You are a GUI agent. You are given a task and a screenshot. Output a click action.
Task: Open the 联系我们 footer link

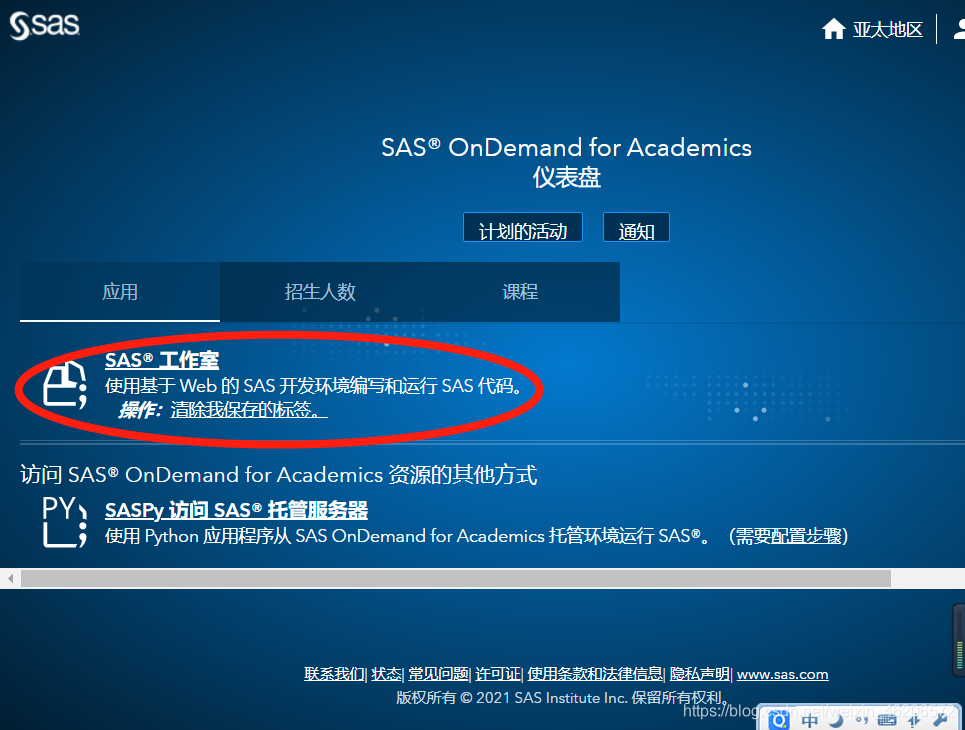[x=334, y=675]
